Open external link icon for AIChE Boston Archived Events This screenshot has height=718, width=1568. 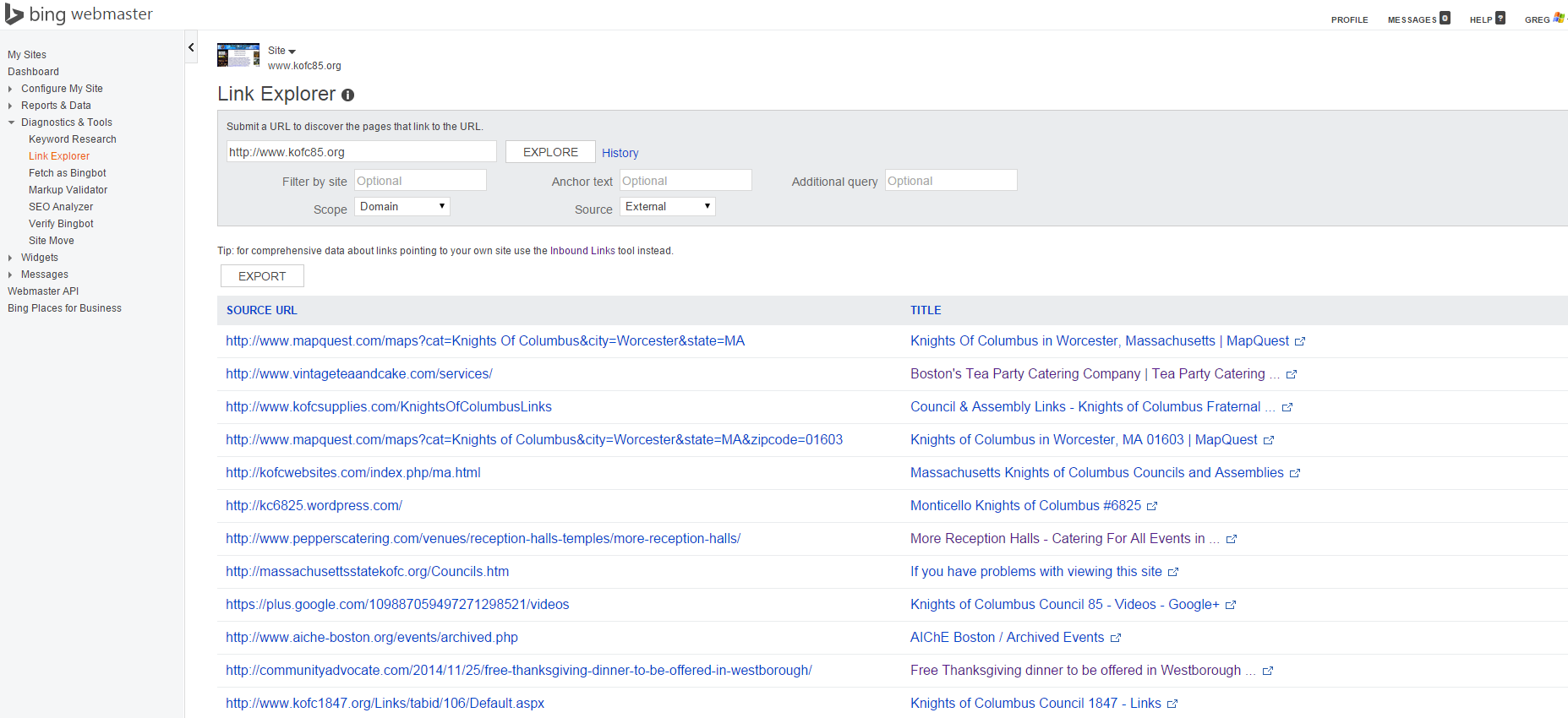tap(1116, 639)
